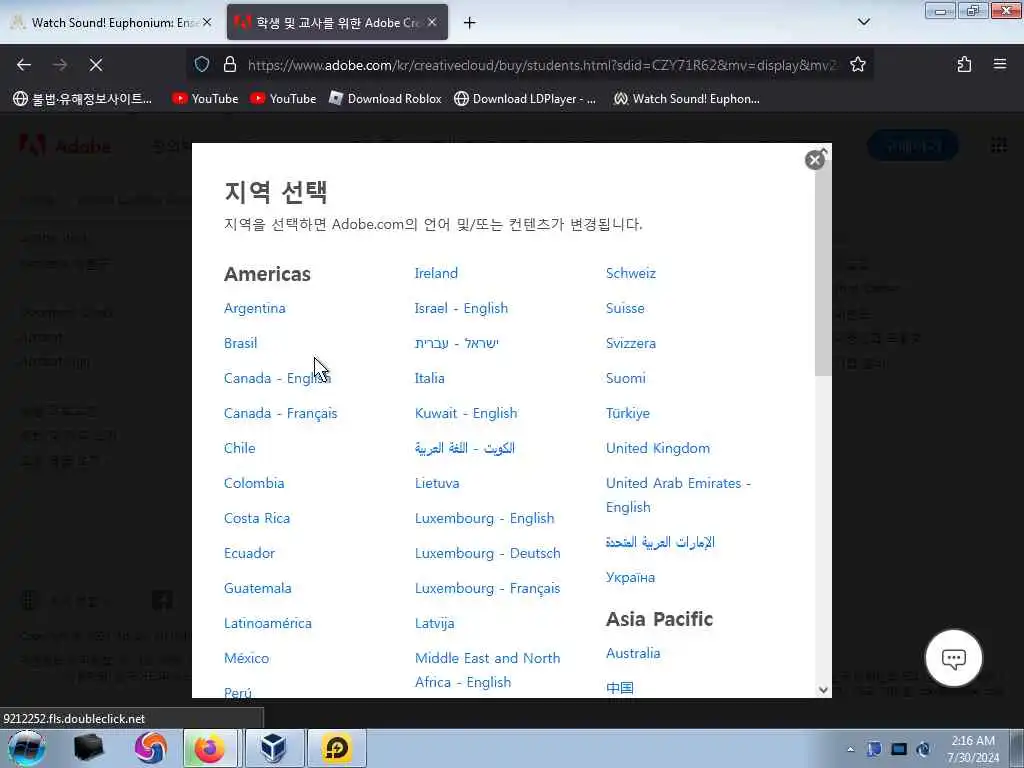Screen dimensions: 1024x768
Task: Open the extensions puzzle icon
Action: [964, 65]
